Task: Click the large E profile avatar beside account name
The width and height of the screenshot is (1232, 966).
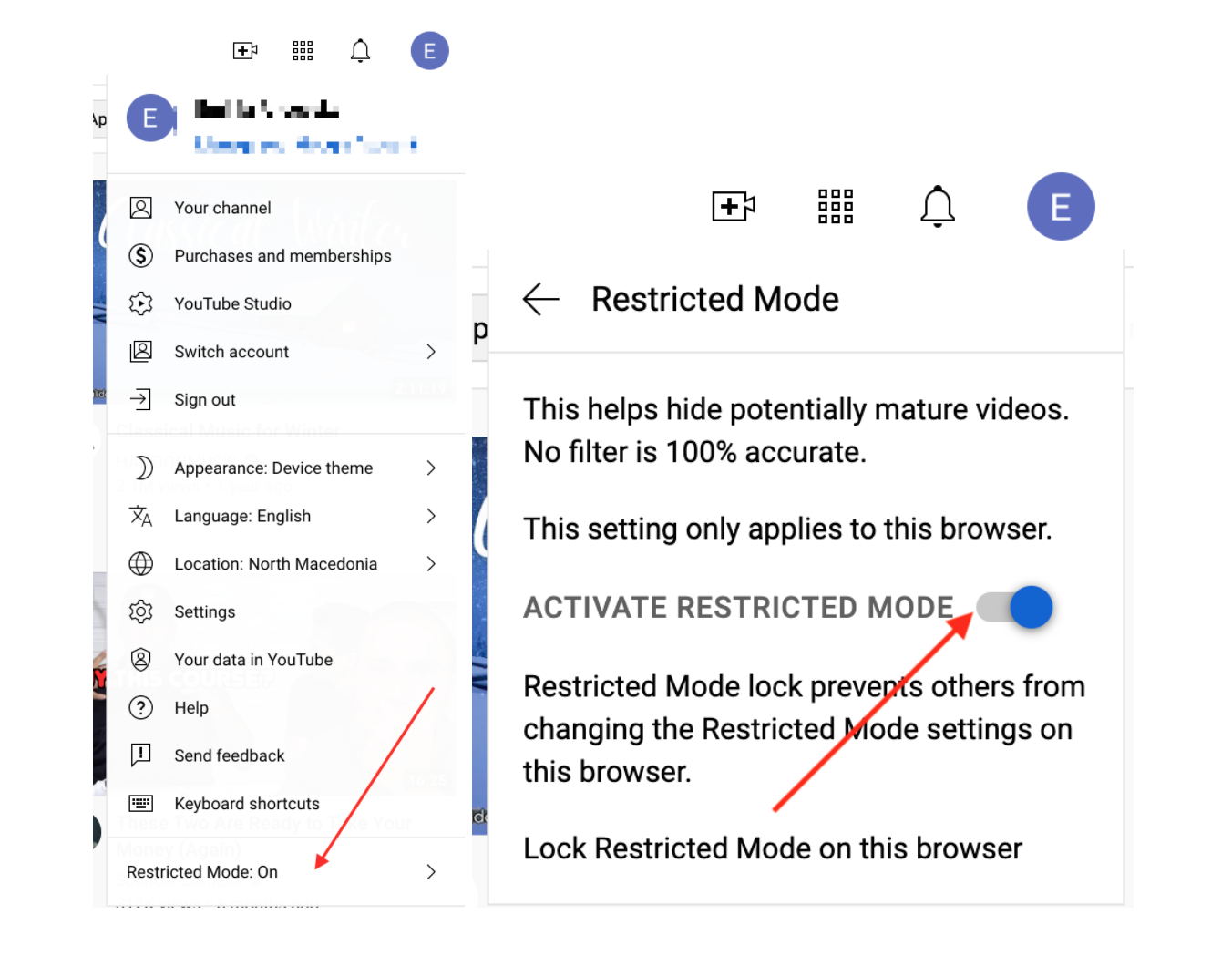Action: click(x=150, y=118)
